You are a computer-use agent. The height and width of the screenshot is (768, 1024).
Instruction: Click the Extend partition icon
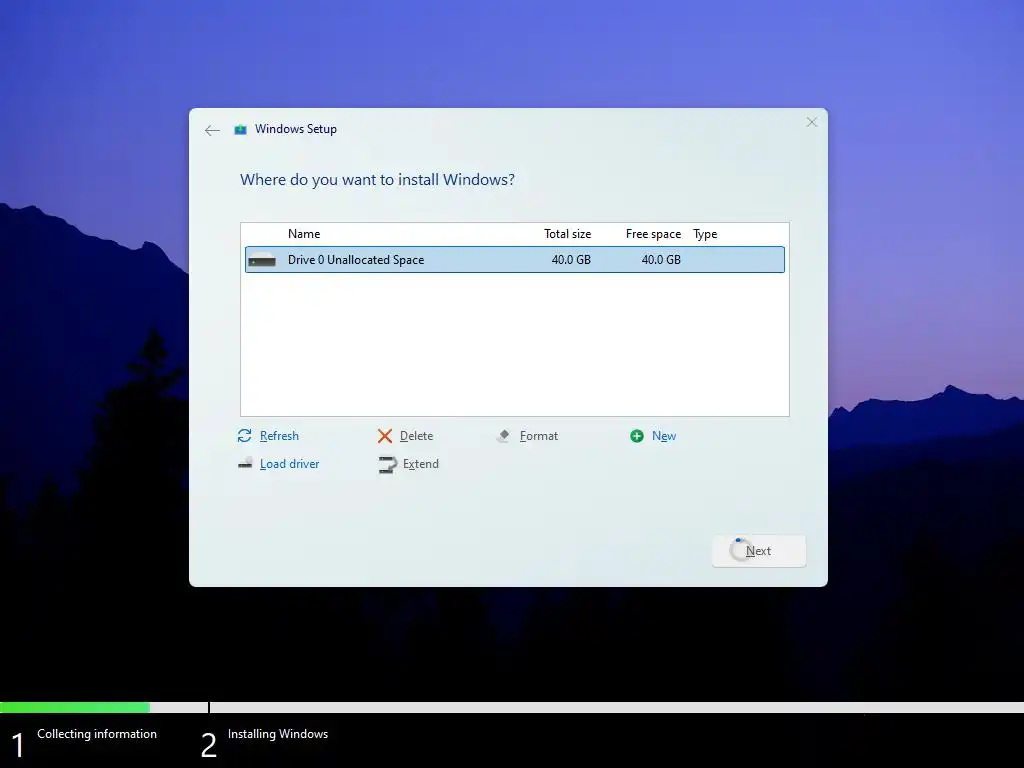click(387, 464)
